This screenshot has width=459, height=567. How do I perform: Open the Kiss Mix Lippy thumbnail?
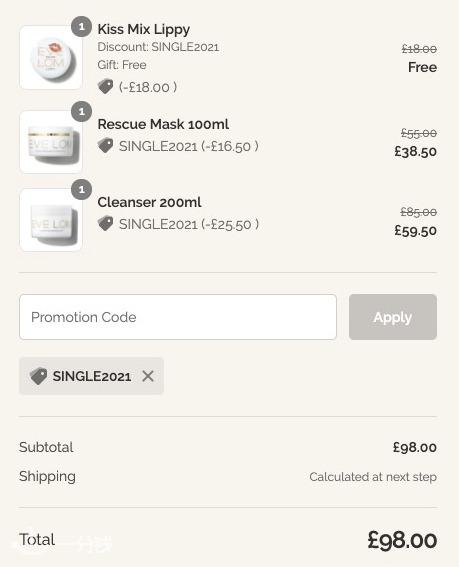click(x=51, y=57)
